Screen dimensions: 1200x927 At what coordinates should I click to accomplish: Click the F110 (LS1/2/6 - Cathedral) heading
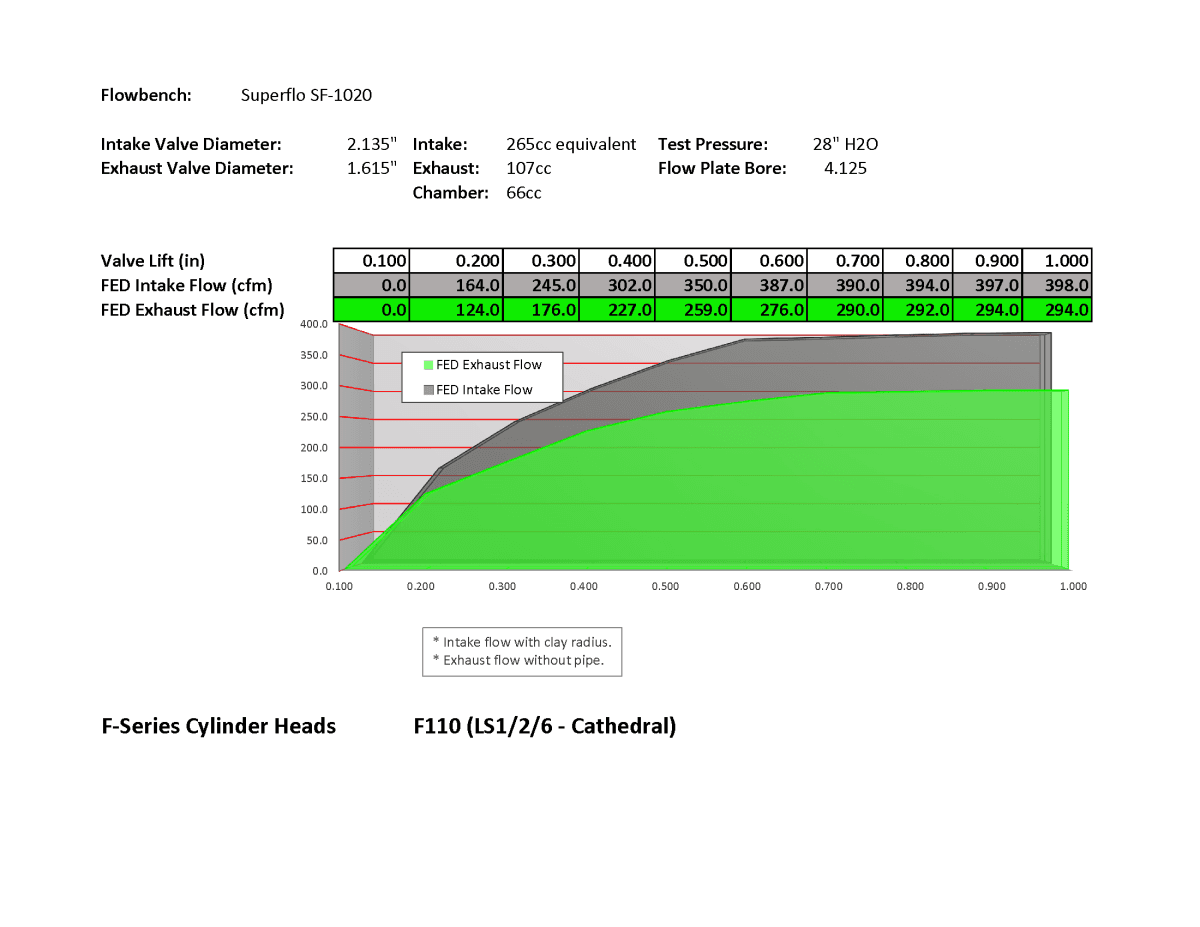pos(544,726)
